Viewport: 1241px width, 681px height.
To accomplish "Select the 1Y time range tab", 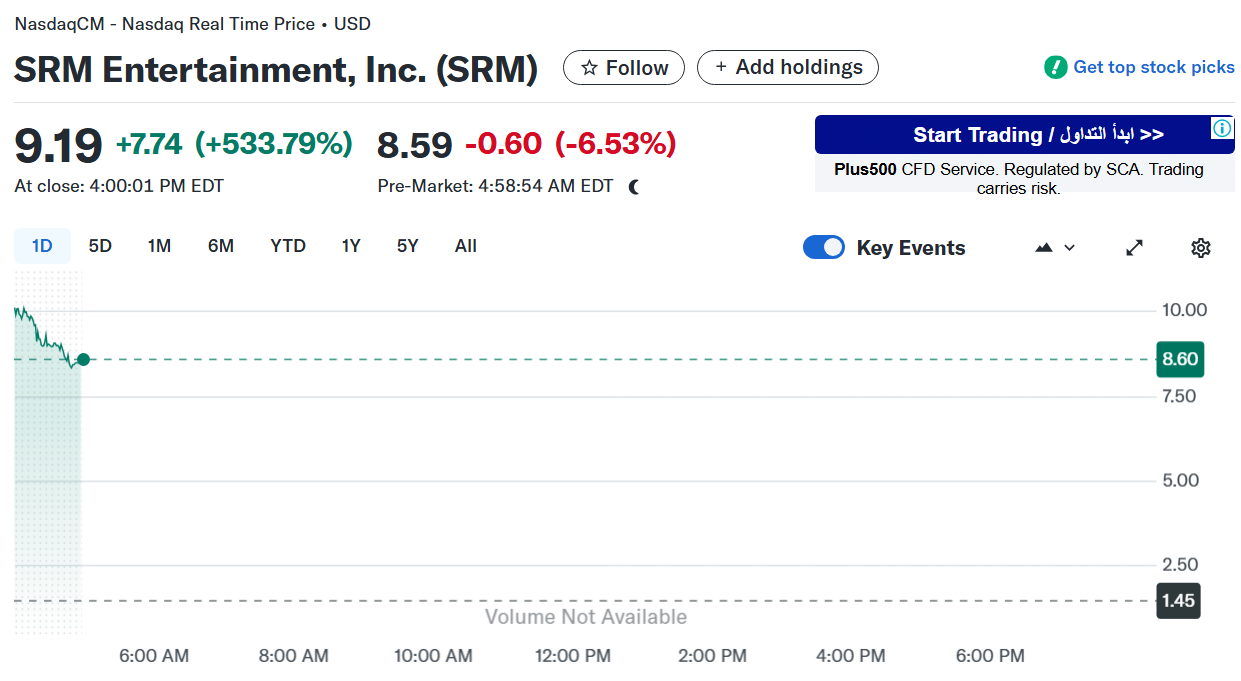I will [351, 246].
